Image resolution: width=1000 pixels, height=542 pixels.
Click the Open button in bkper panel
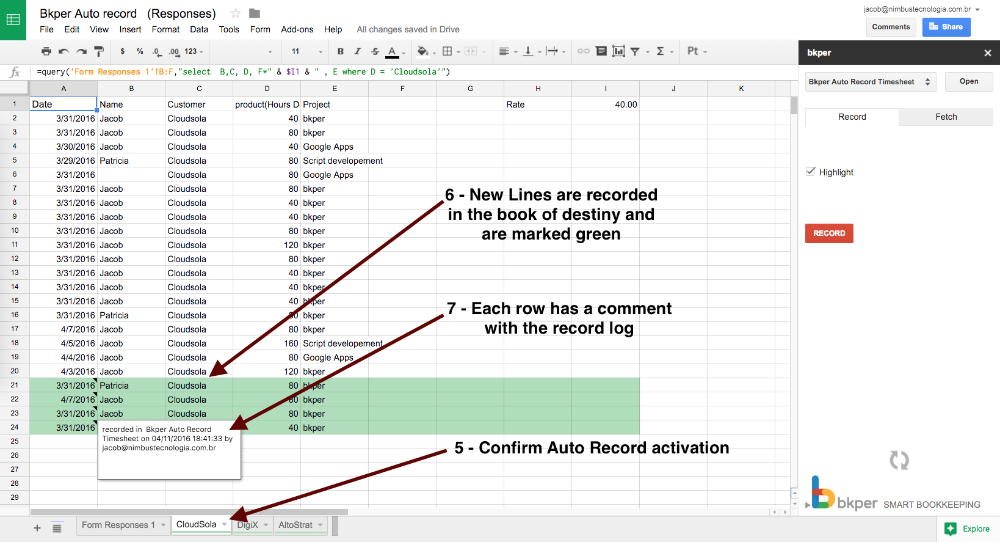point(969,82)
